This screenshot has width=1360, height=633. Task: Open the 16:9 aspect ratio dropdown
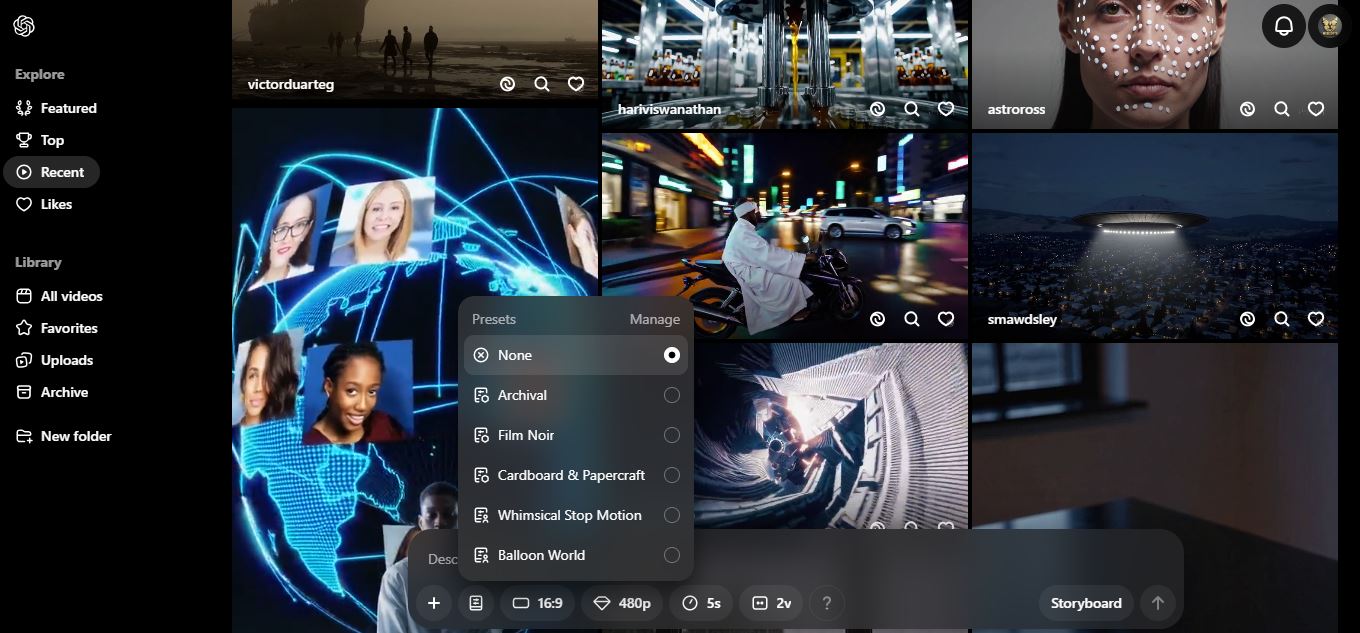[538, 603]
